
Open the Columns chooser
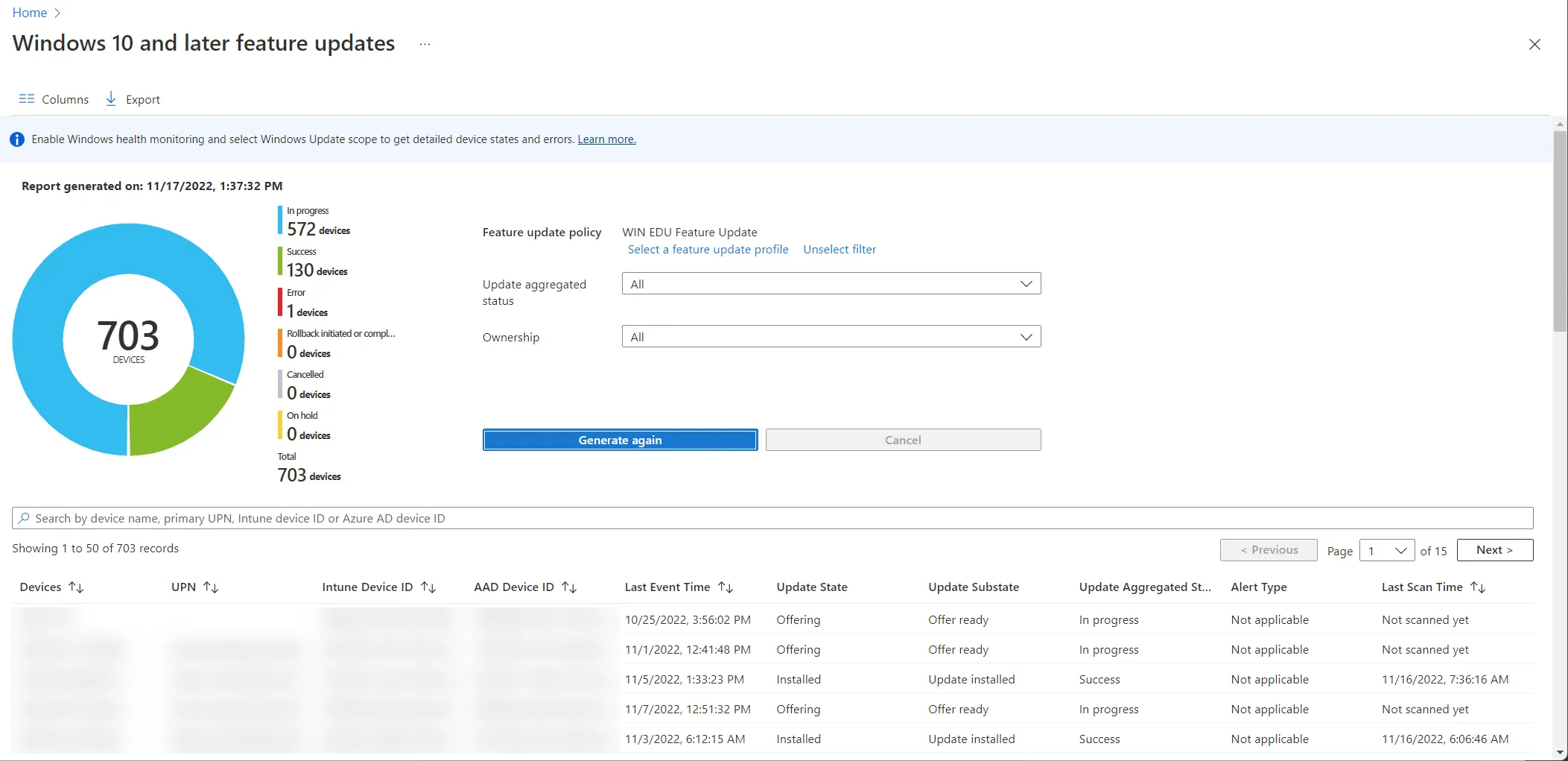click(x=54, y=99)
